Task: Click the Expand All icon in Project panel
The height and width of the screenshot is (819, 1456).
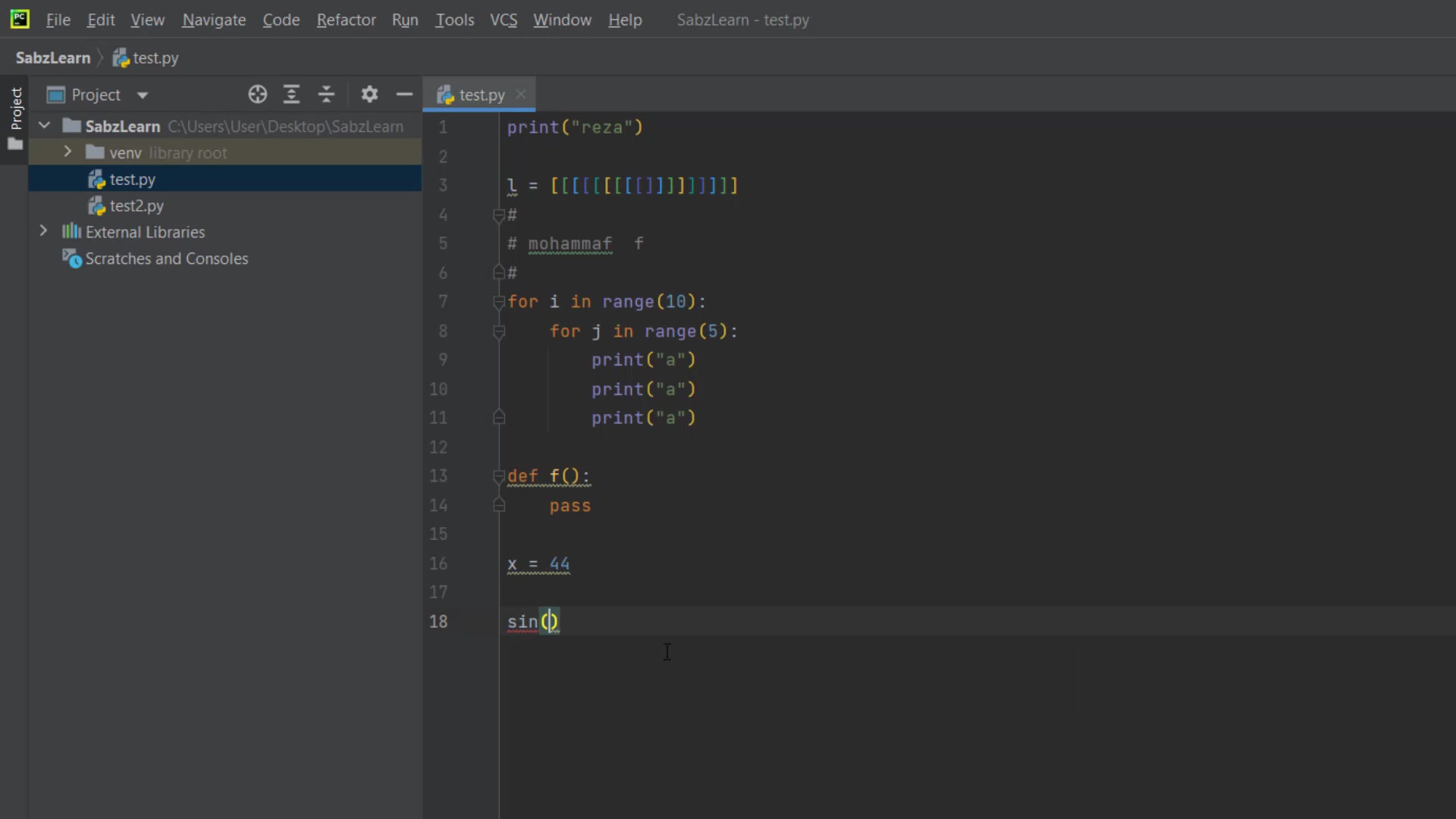Action: (291, 95)
